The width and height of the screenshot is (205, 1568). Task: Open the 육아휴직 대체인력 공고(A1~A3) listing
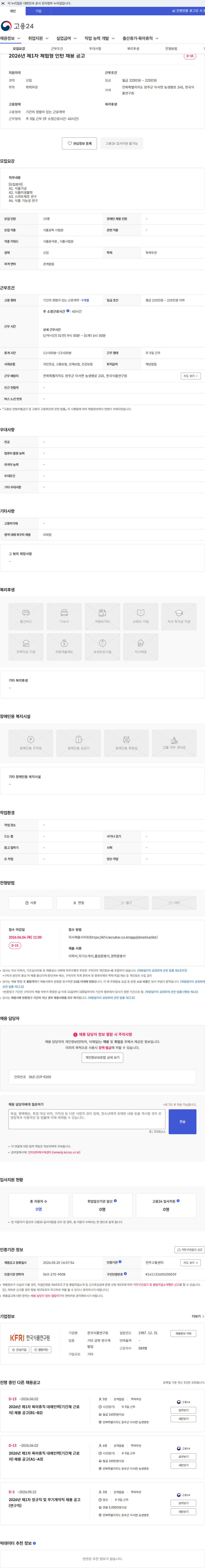(44, 1456)
